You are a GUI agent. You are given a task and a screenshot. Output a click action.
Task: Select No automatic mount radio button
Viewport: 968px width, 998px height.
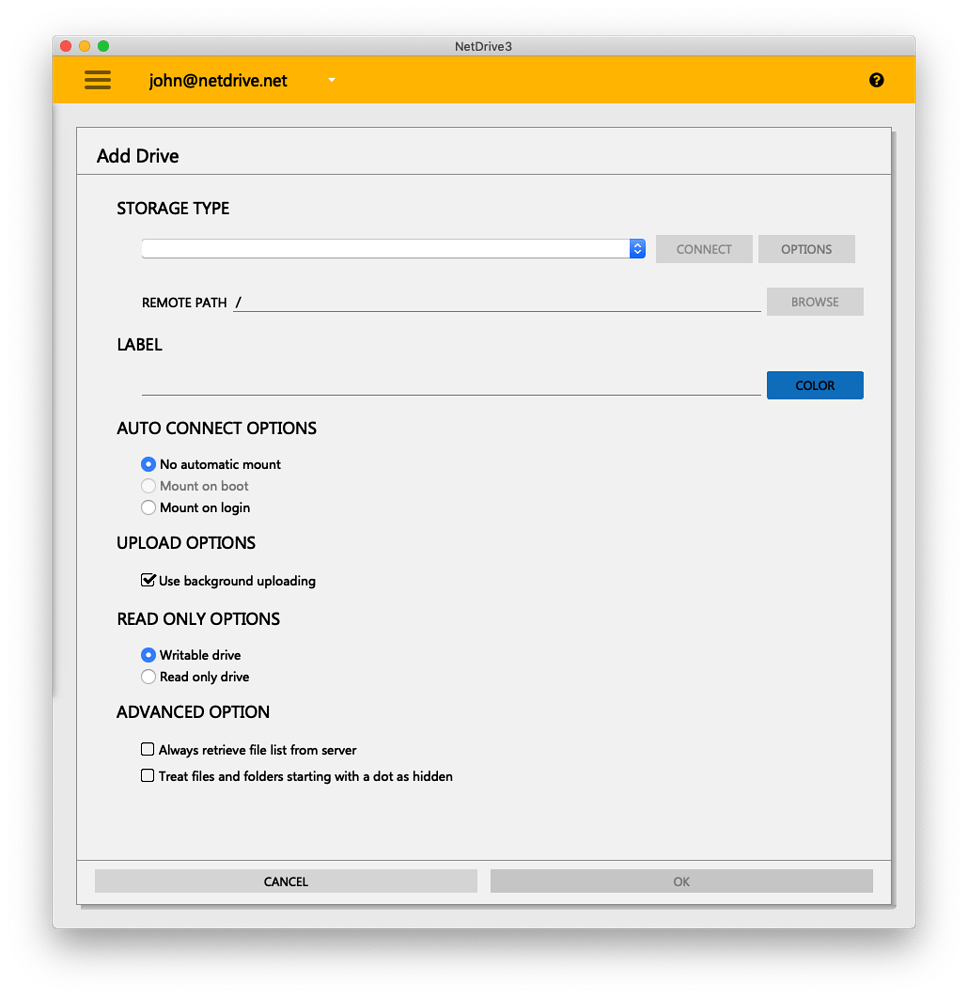pyautogui.click(x=148, y=464)
